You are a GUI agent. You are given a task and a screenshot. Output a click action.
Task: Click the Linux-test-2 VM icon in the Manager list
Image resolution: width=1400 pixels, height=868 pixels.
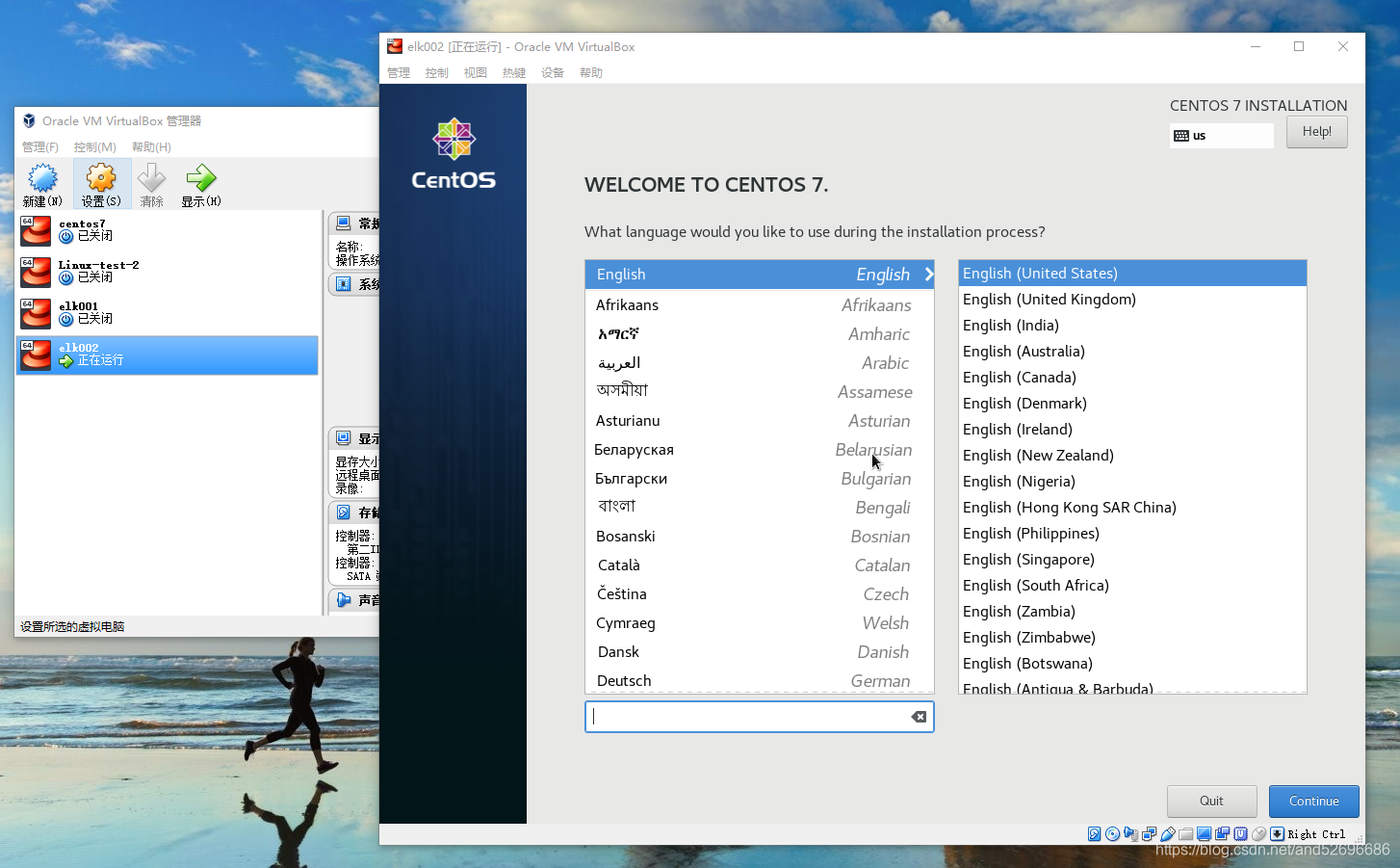[36, 272]
